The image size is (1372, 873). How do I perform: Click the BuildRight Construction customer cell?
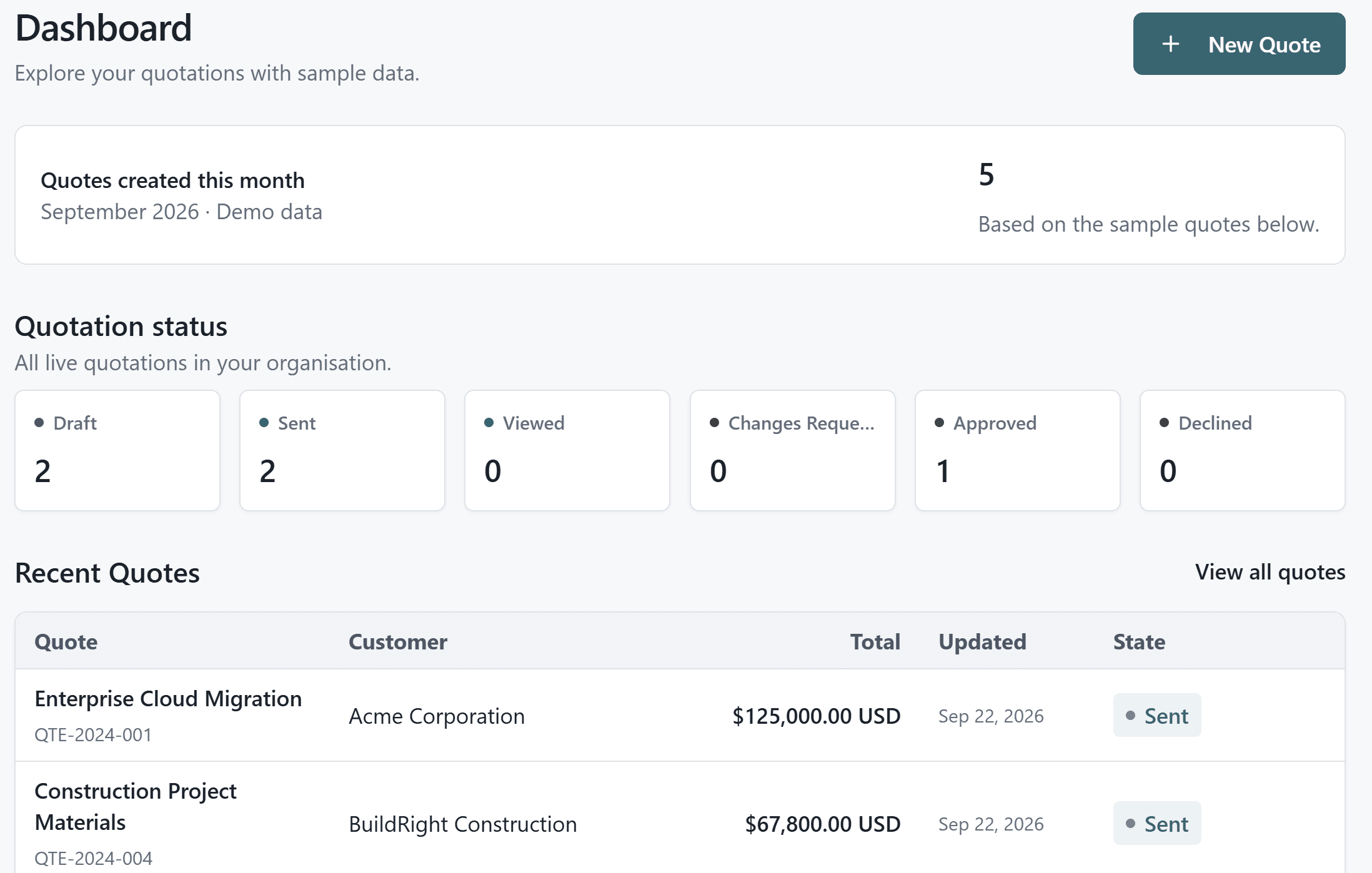click(462, 824)
